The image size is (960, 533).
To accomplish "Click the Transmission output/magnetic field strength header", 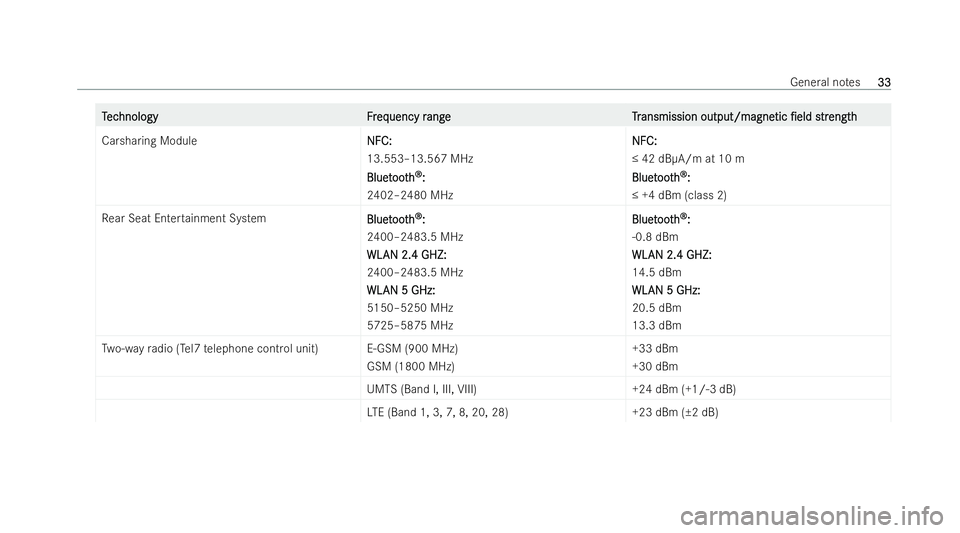I will point(744,117).
